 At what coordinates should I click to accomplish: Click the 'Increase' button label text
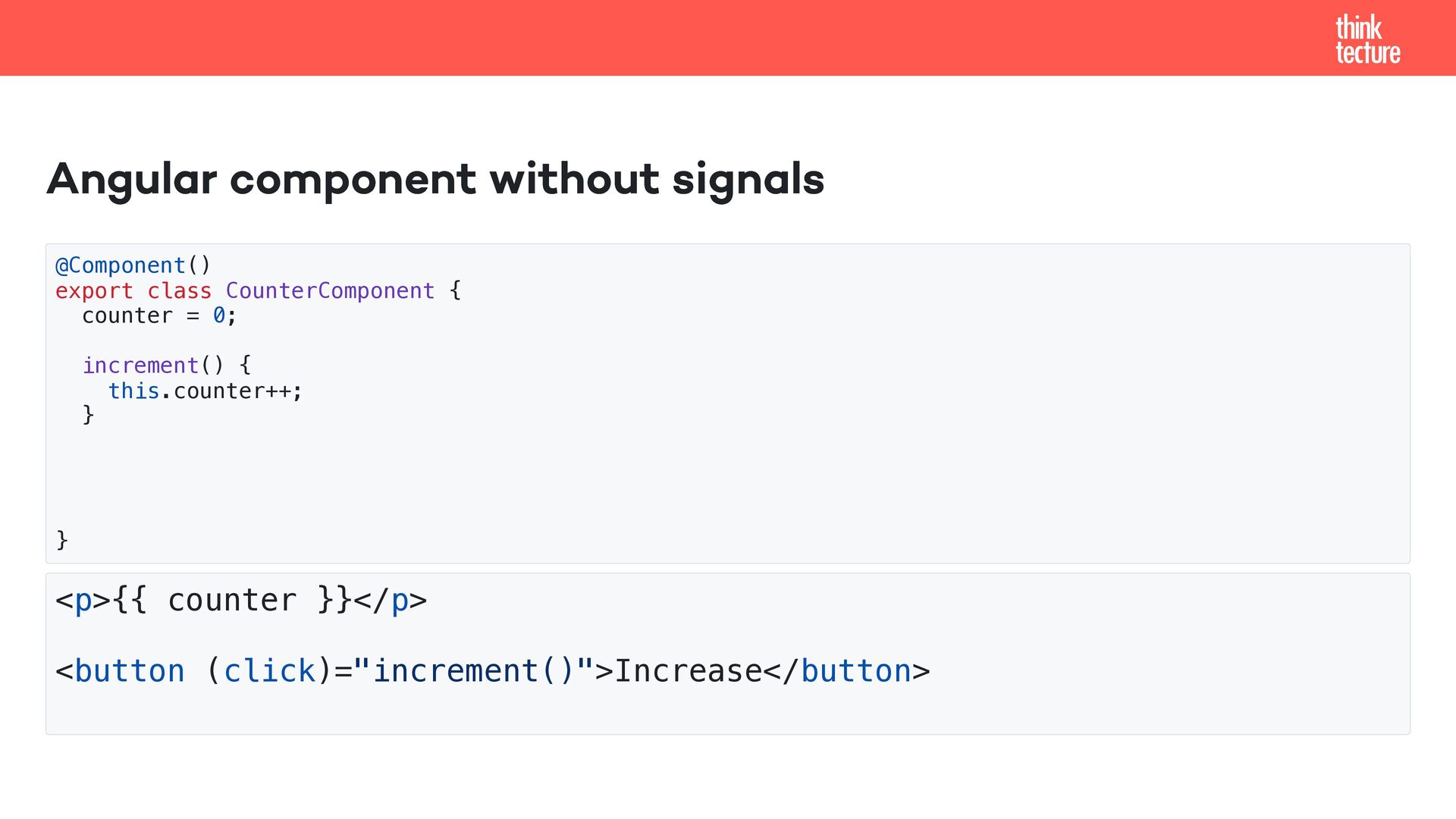(x=688, y=671)
